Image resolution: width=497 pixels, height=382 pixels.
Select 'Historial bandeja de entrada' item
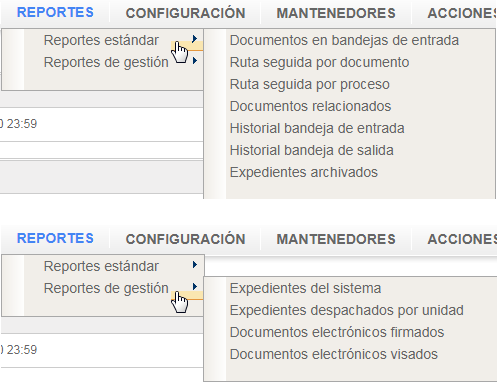pyautogui.click(x=317, y=128)
